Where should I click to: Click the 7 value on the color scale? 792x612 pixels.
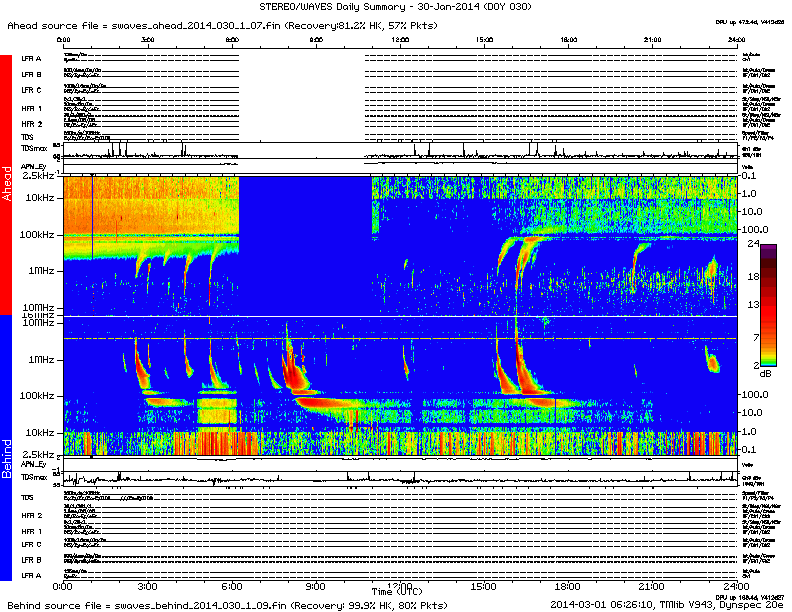coord(756,337)
